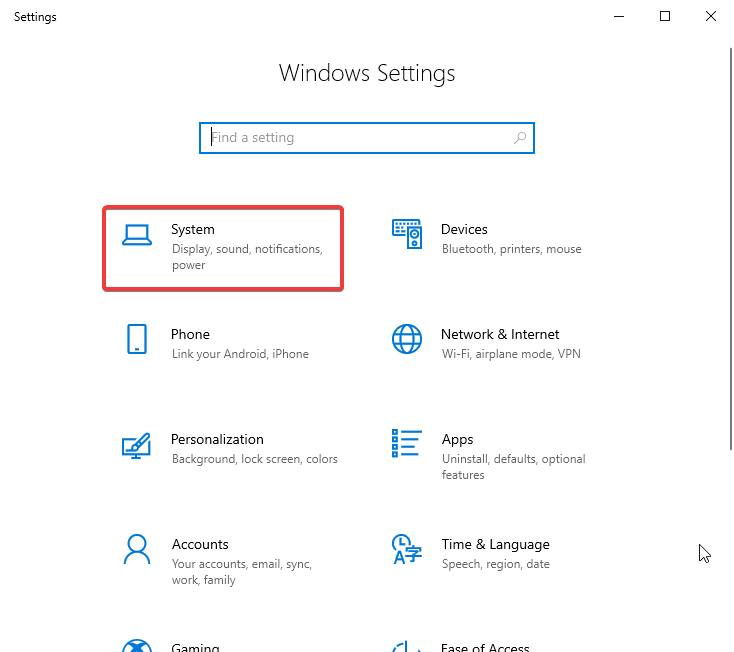734x652 pixels.
Task: Select the Apps category title
Action: pos(457,439)
